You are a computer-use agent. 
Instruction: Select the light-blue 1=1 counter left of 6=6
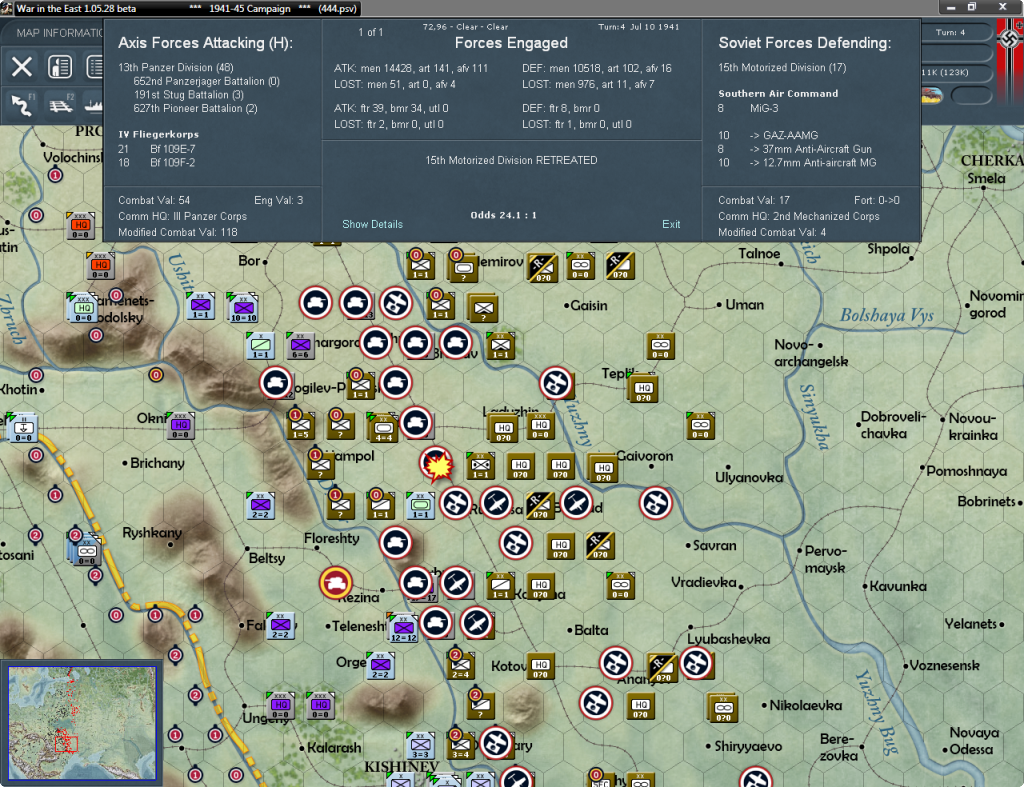tap(260, 345)
